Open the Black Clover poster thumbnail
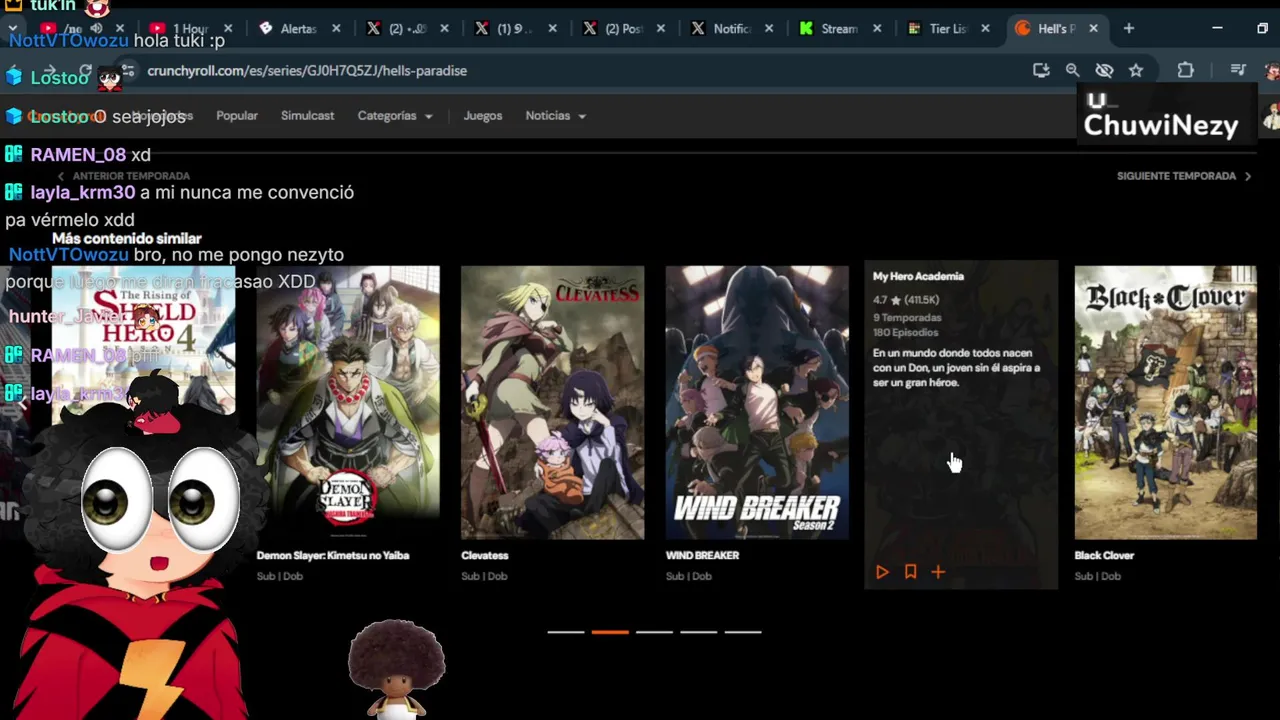Screen dimensions: 1280x720 (1166, 402)
